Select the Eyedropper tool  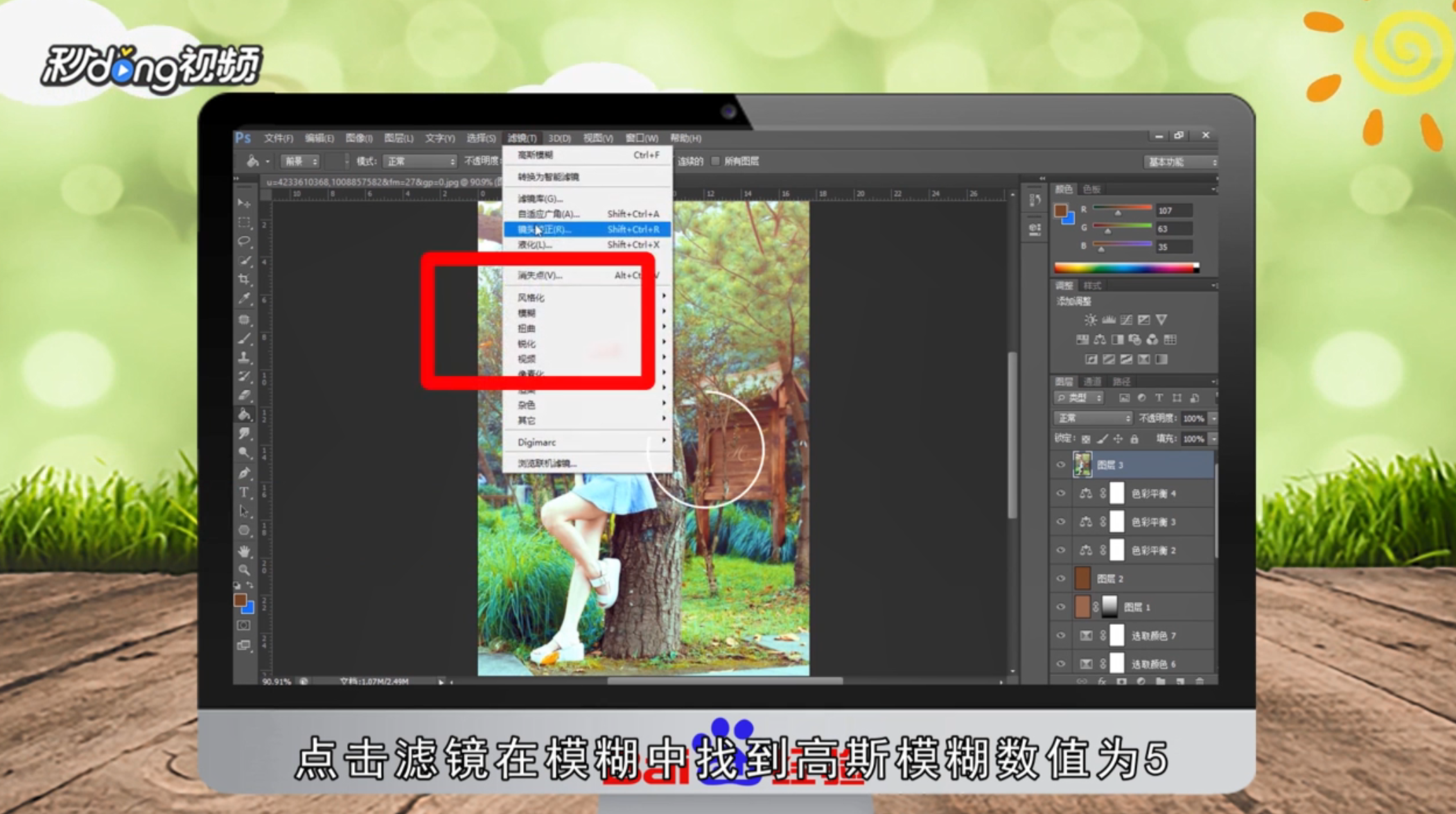point(244,299)
